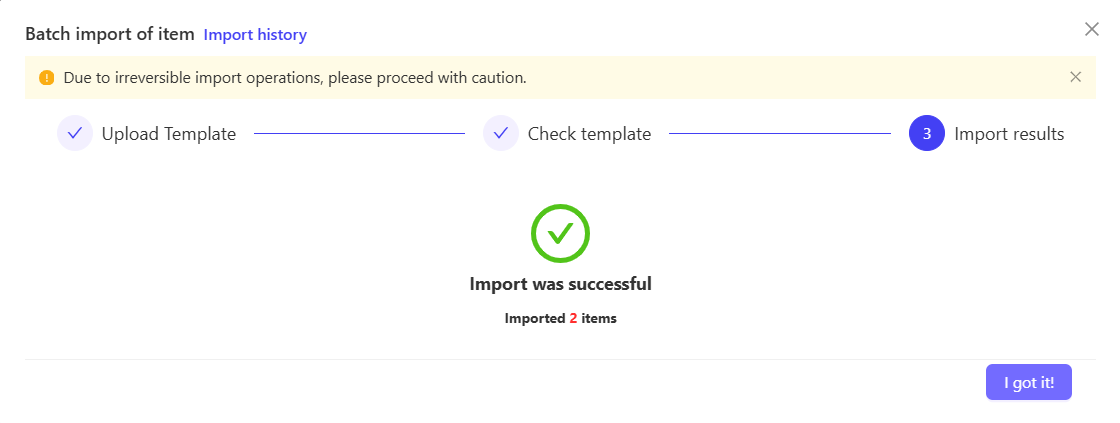Go to the Check template step label
The height and width of the screenshot is (423, 1120).
(589, 134)
